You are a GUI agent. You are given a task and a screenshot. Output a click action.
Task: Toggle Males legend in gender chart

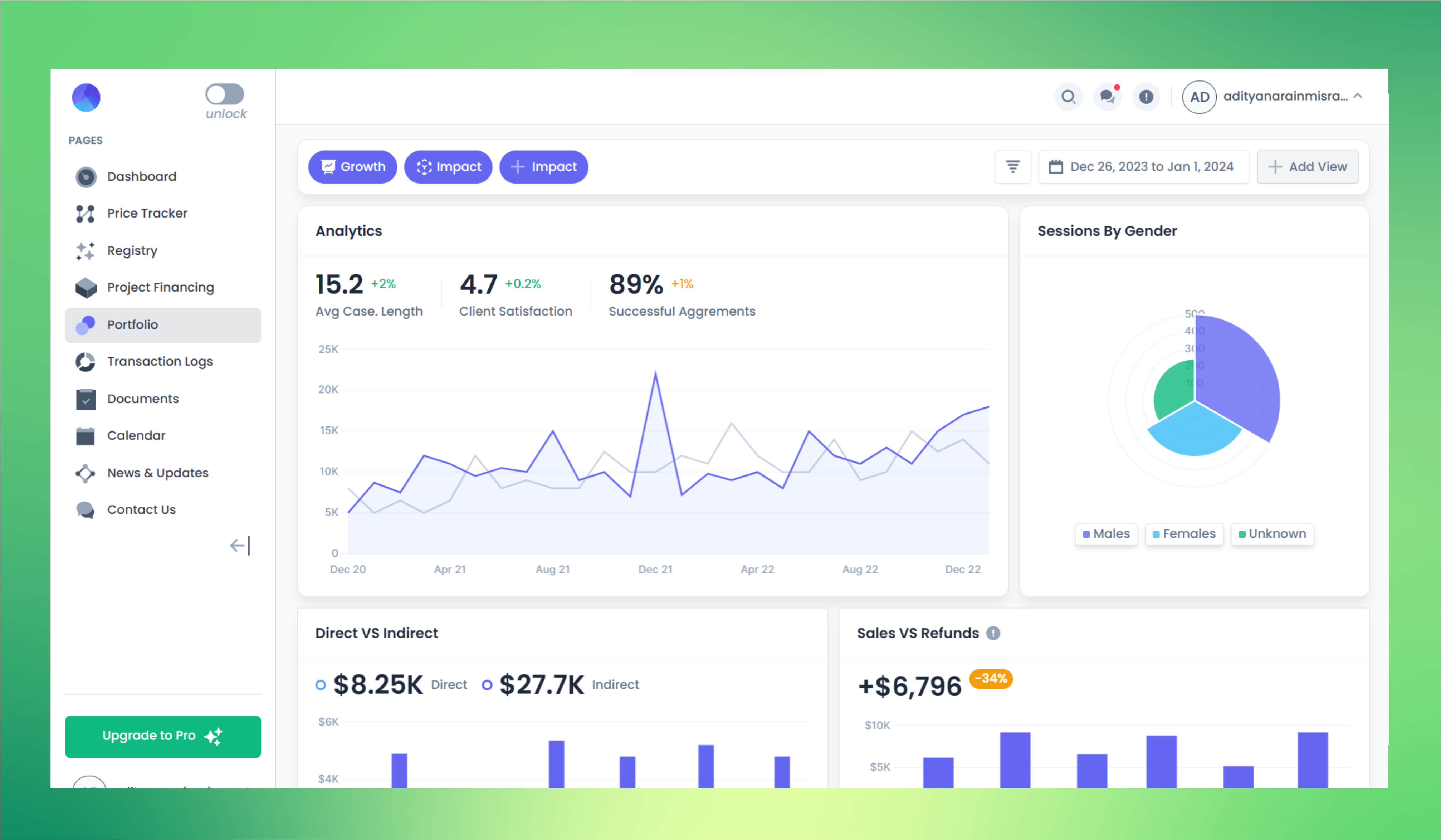(1106, 533)
